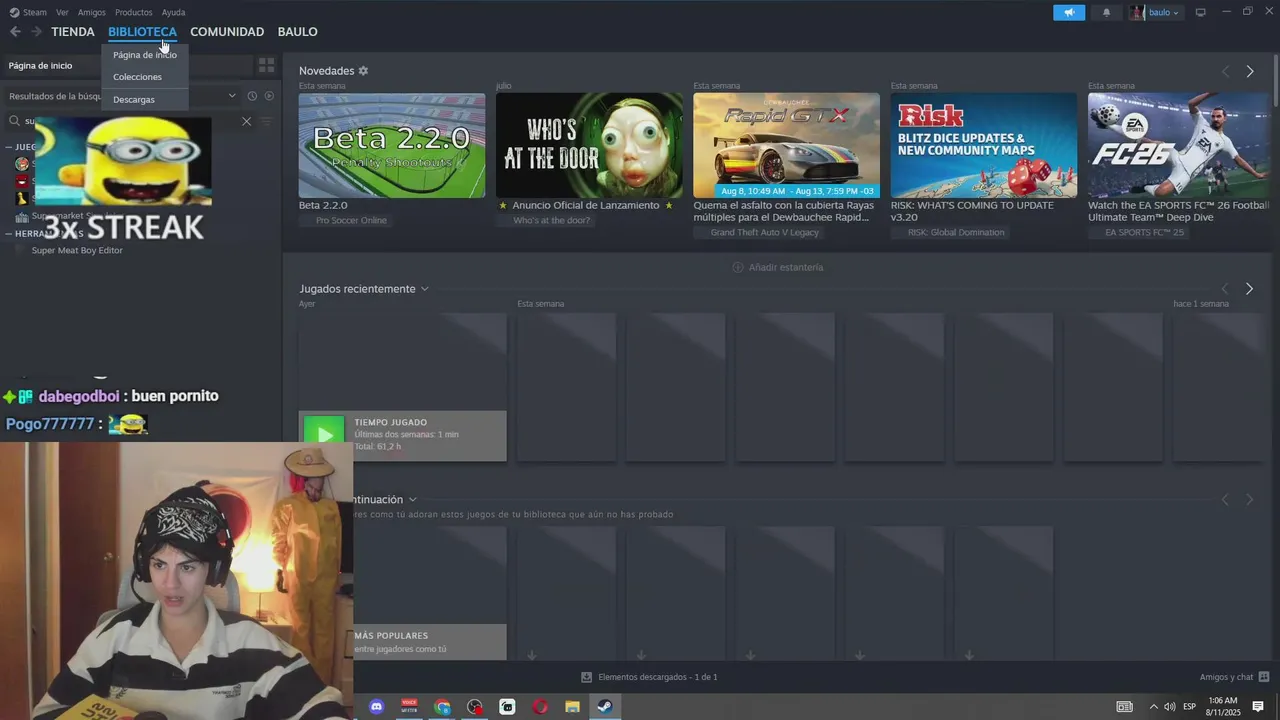Collapse the JUEGOS category
Screen dimensions: 1280x720
pos(8,147)
